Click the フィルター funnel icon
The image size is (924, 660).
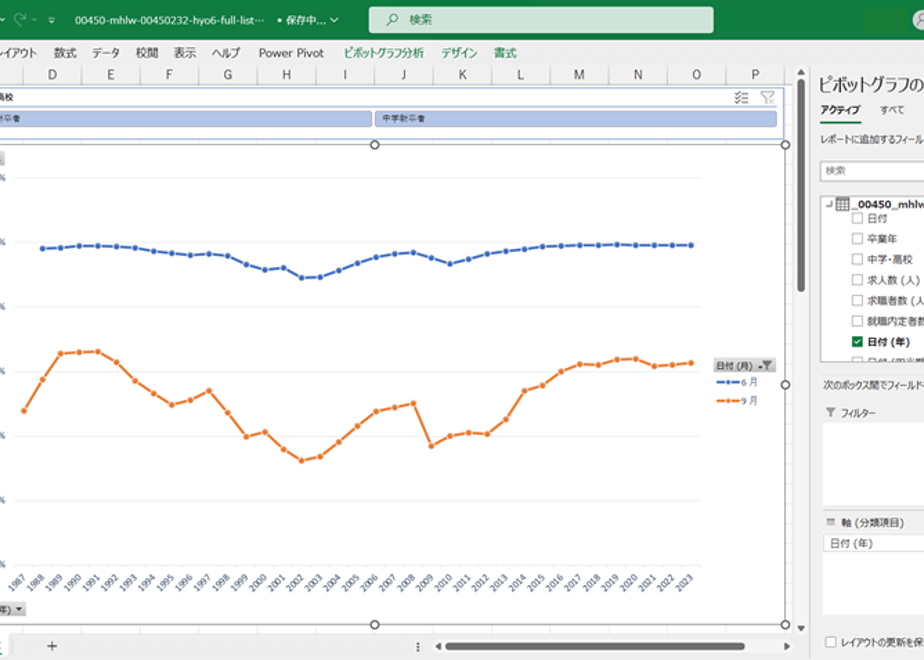point(831,412)
